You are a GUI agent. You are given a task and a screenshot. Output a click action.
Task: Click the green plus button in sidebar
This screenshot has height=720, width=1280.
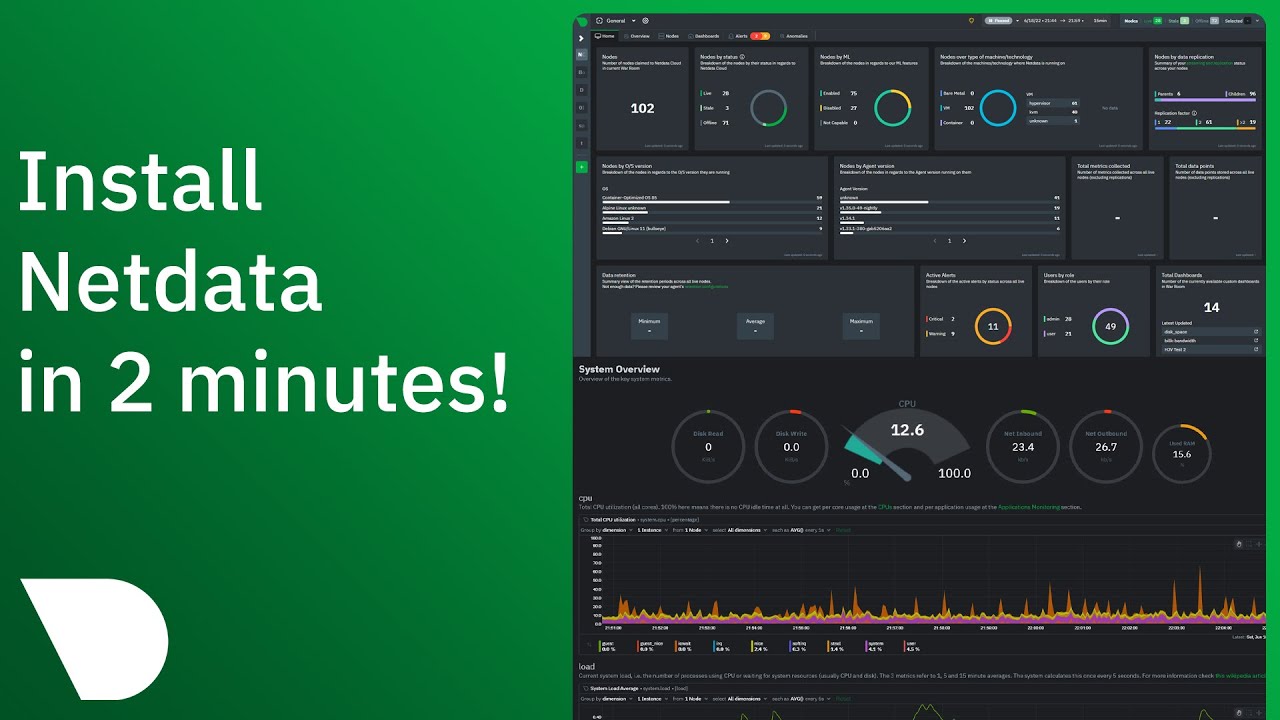581,167
